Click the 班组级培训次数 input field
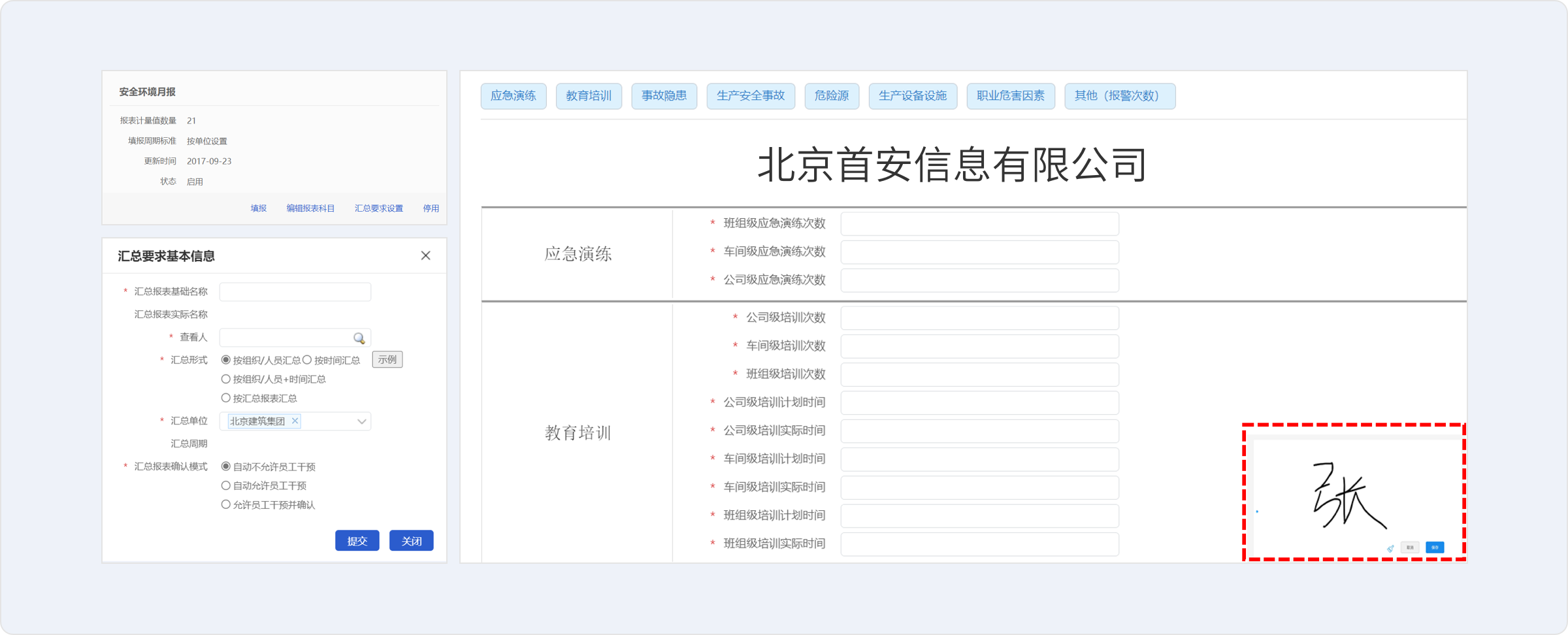1568x635 pixels. coord(979,374)
